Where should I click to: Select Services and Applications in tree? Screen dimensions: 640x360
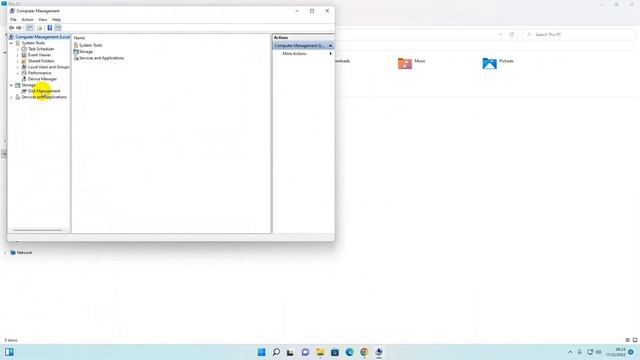coord(44,97)
